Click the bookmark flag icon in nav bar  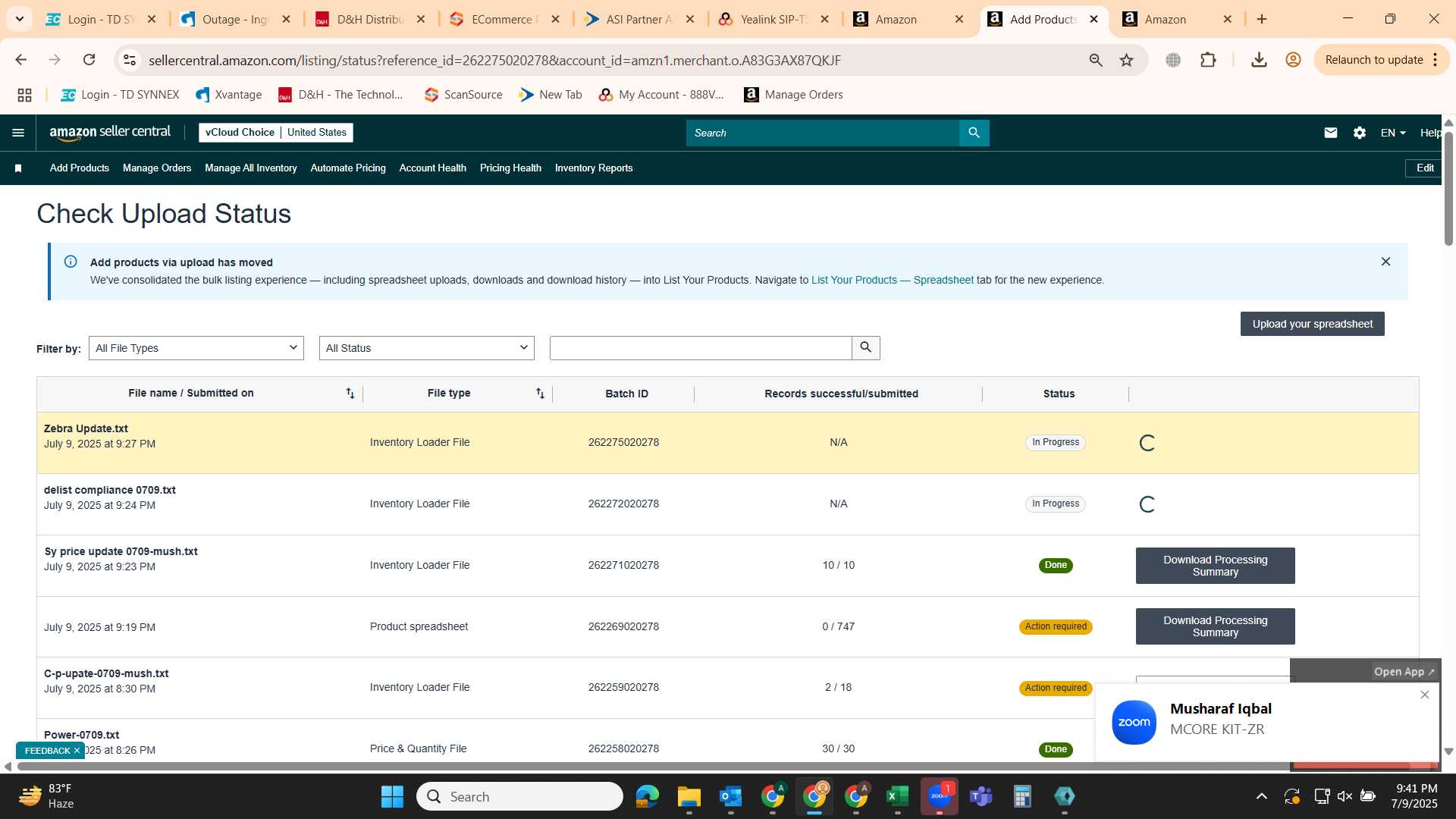(18, 168)
